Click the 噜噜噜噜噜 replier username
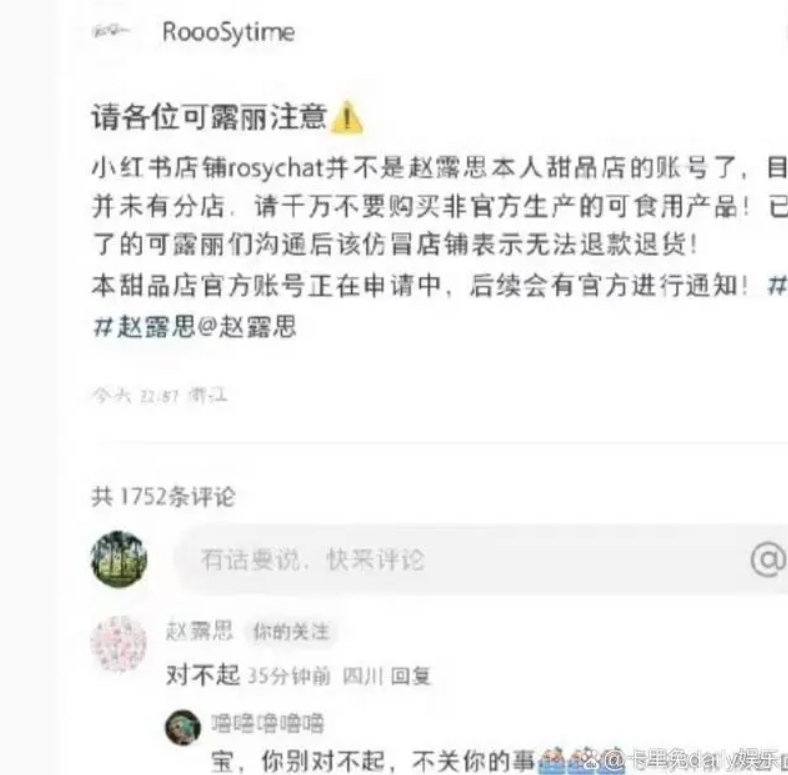Viewport: 788px width, 775px height. coord(267,724)
